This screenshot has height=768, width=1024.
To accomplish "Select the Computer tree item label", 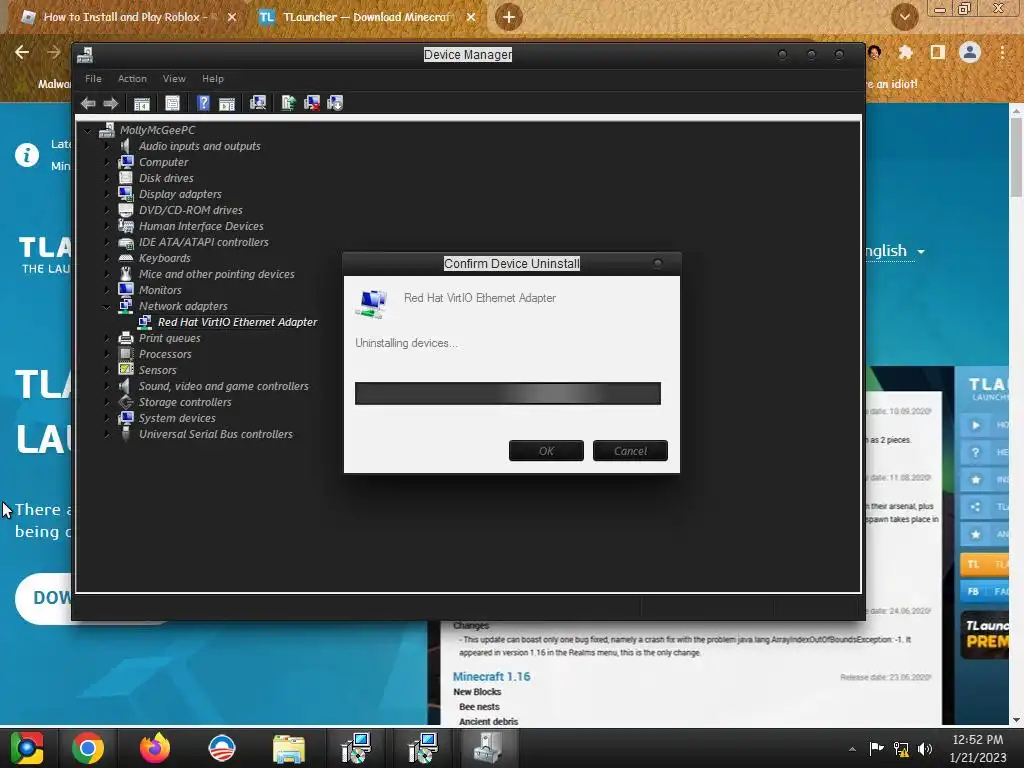I will click(x=163, y=162).
